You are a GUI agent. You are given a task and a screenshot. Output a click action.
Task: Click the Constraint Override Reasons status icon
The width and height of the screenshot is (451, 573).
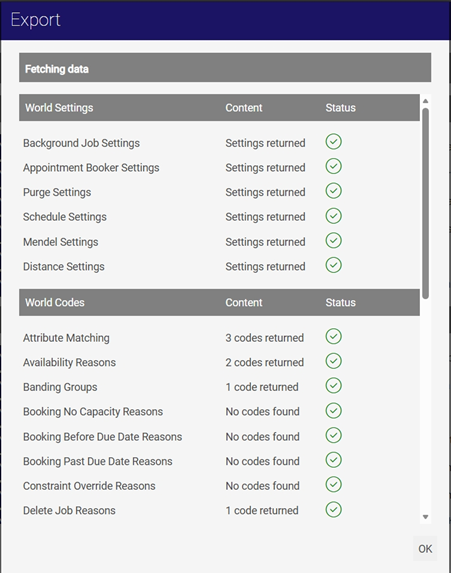click(333, 485)
